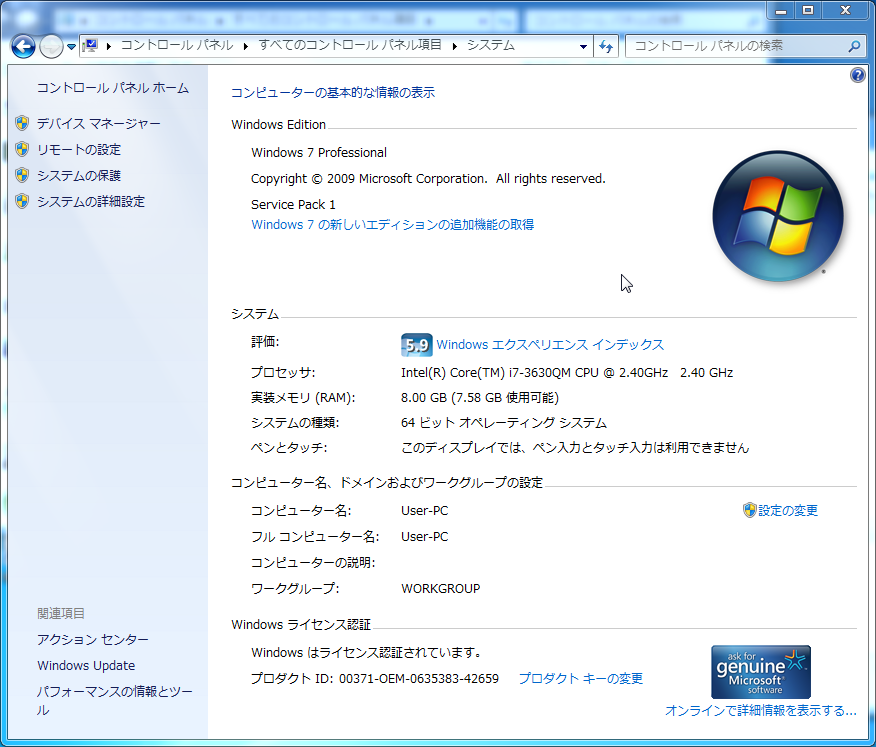Open address bar history dropdown
This screenshot has width=876, height=747.
pos(583,46)
